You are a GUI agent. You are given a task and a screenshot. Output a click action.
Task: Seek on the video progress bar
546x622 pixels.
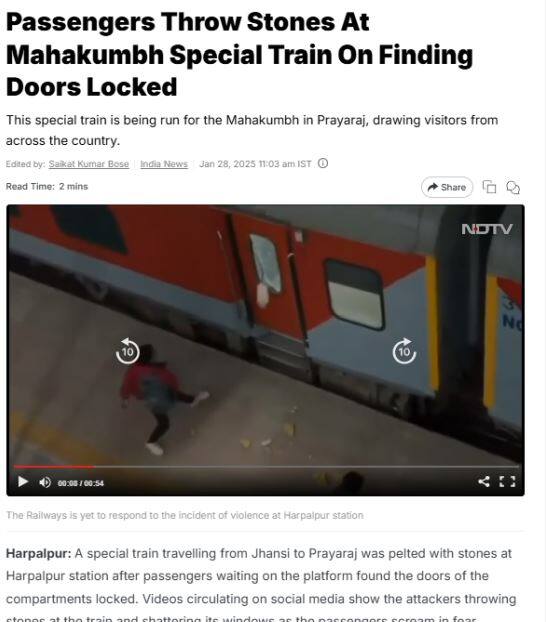(x=265, y=467)
